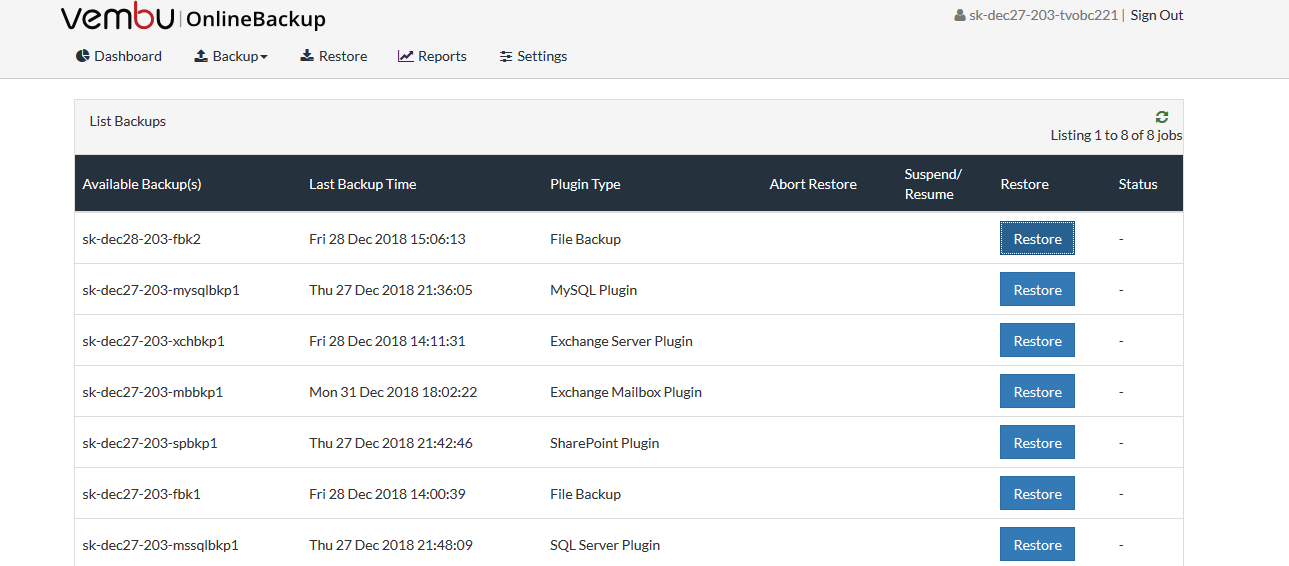Image resolution: width=1289 pixels, height=566 pixels.
Task: Open the Dashboard menu item
Action: (x=119, y=56)
